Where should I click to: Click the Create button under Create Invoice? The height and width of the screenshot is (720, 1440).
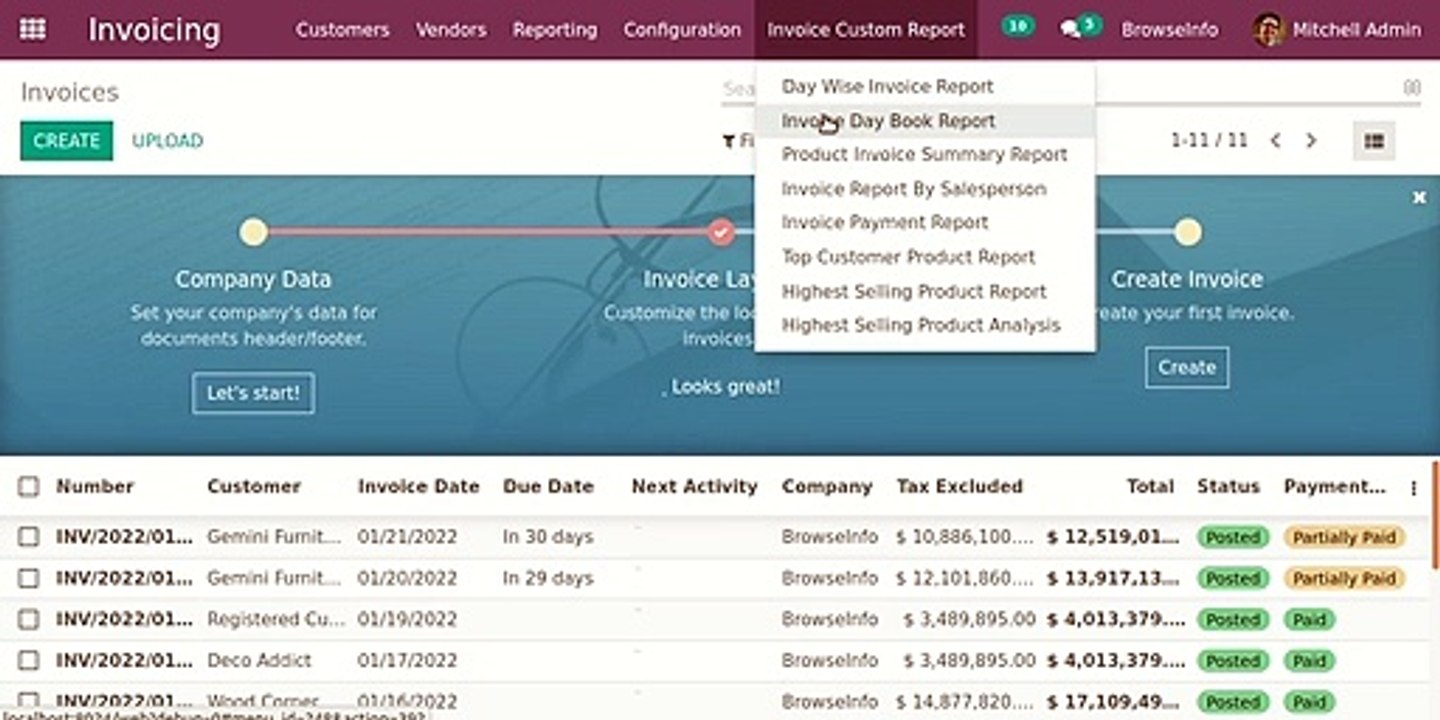point(1187,367)
